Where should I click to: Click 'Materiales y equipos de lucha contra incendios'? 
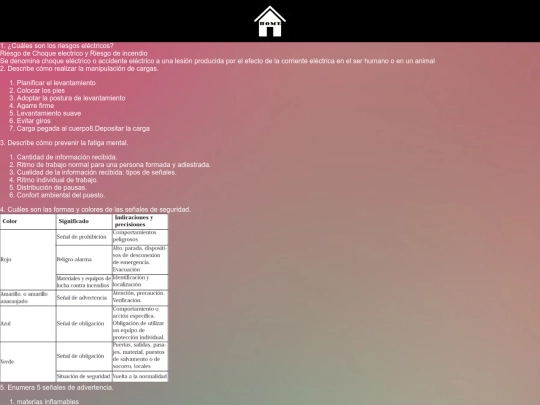pyautogui.click(x=84, y=282)
